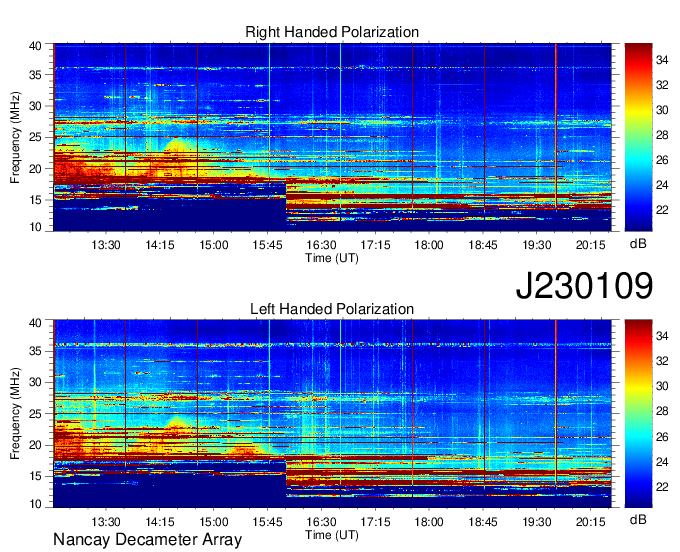Select the 18:45 time tick in the top plot
The image size is (680, 552).
[483, 245]
